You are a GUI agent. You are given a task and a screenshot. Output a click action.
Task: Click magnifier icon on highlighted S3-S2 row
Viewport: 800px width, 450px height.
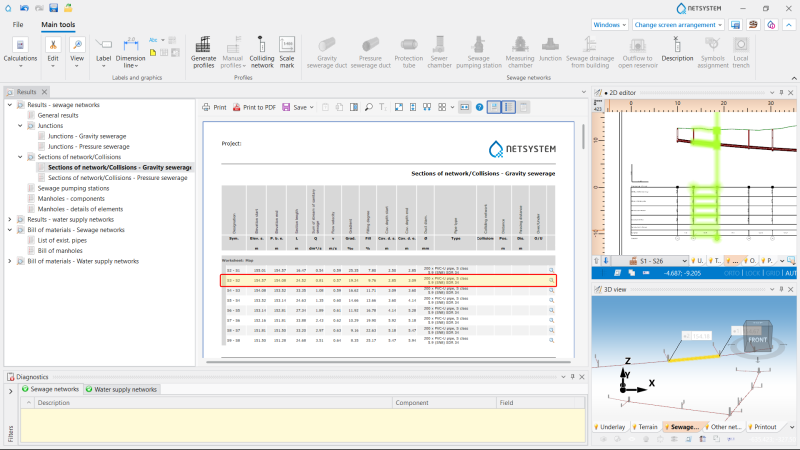click(x=551, y=280)
